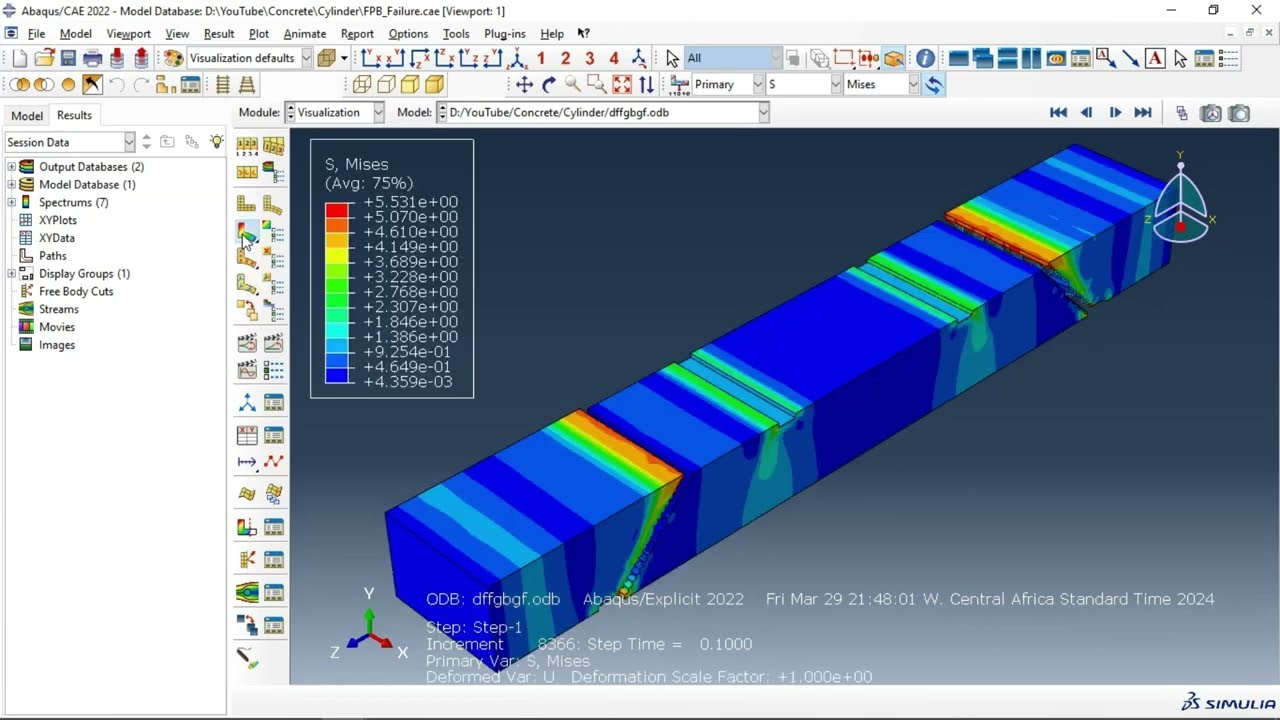Select the text annotation A icon

pyautogui.click(x=1155, y=58)
